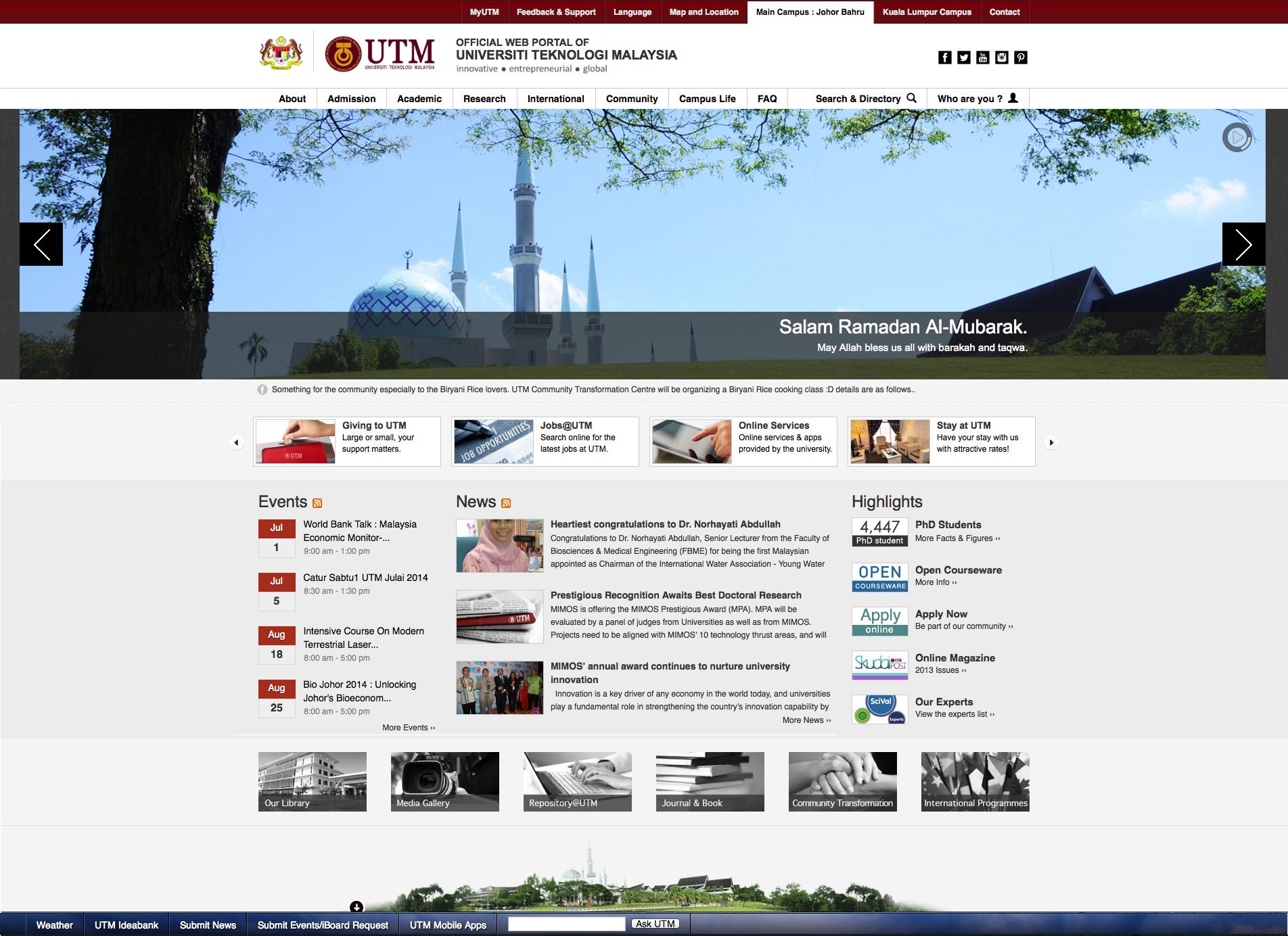Open UTM Facebook page icon
This screenshot has width=1288, height=936.
(945, 57)
